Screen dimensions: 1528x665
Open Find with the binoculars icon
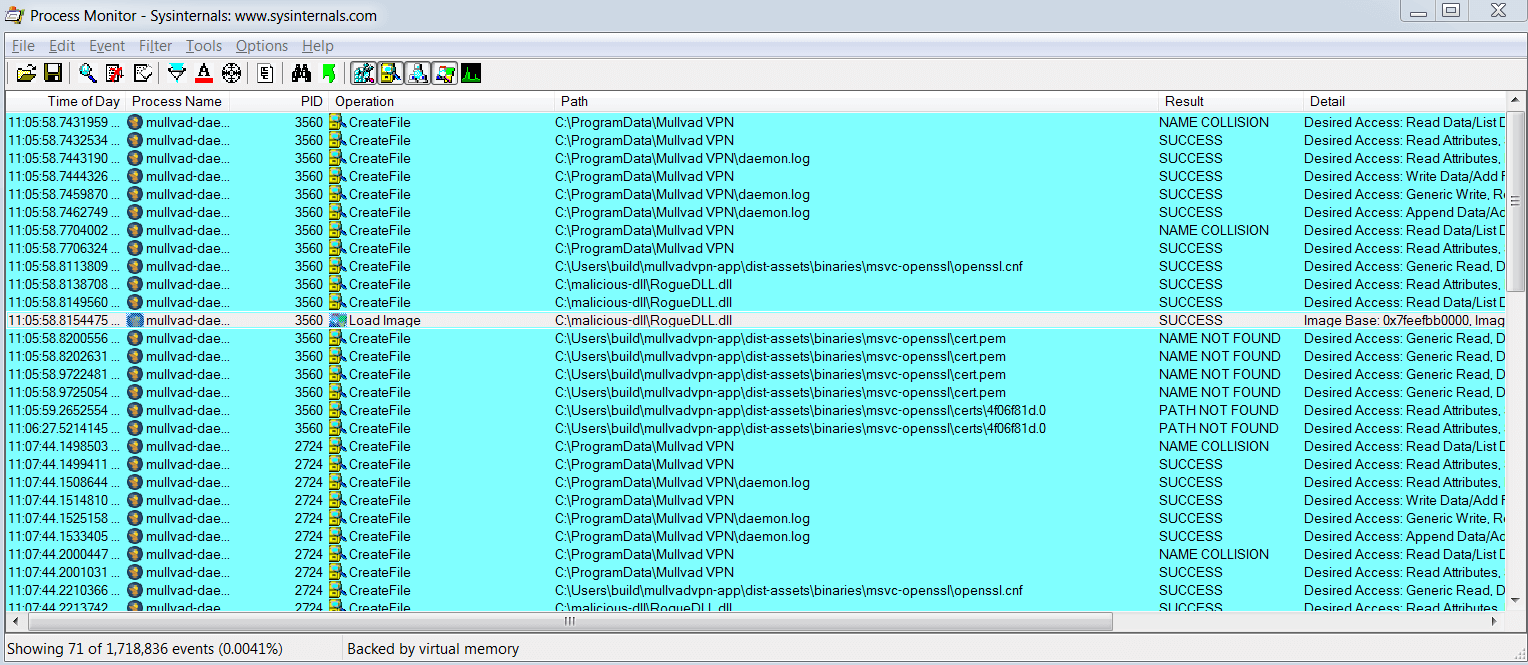(x=301, y=73)
